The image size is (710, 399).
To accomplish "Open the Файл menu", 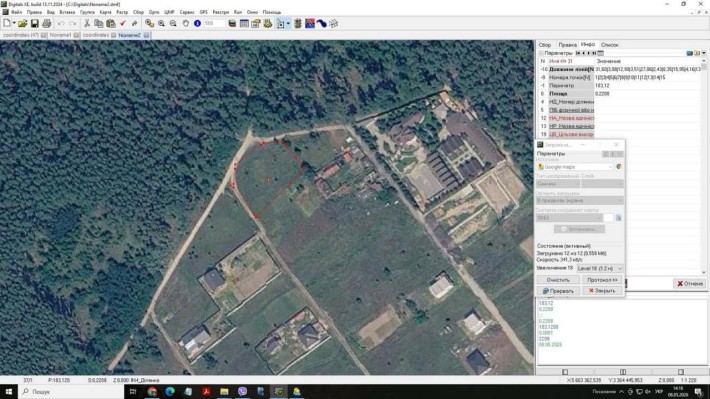I will pos(16,12).
